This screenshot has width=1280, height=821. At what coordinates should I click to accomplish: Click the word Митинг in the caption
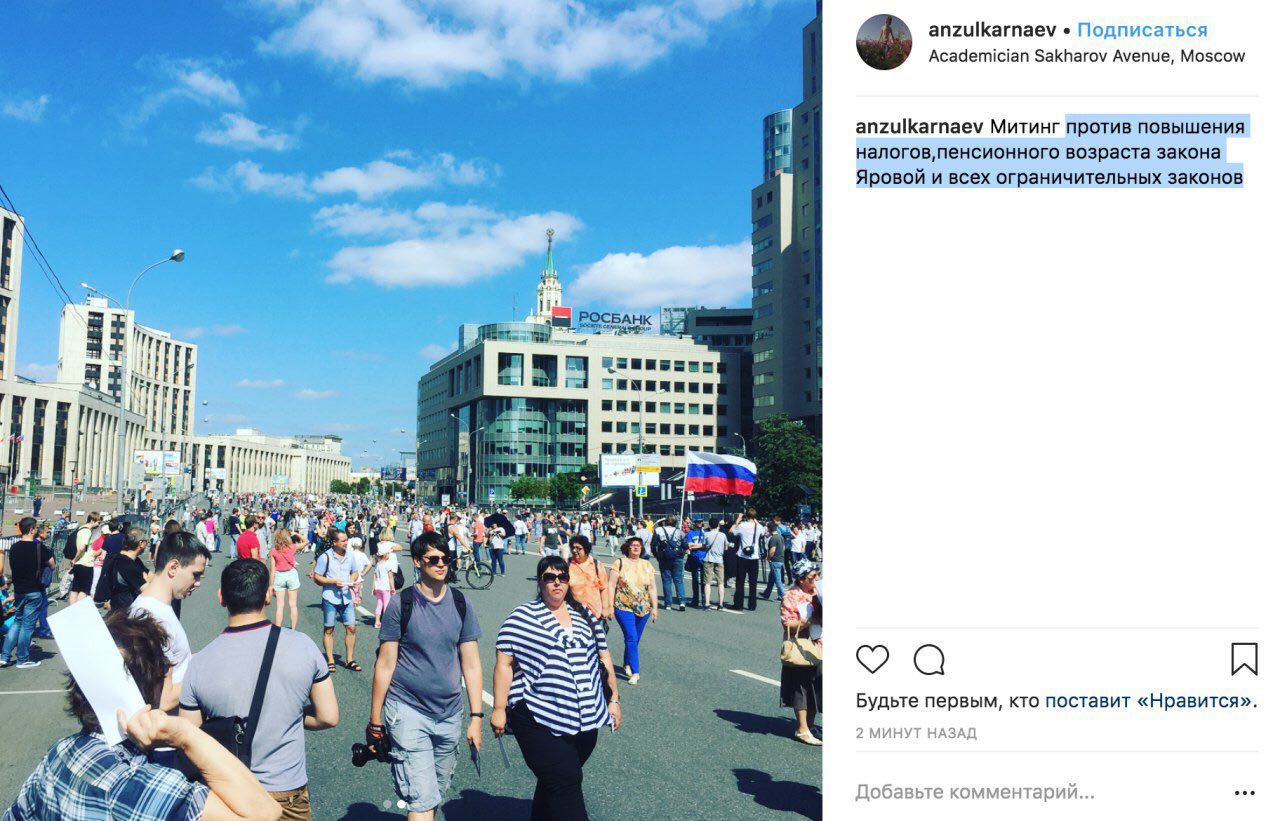[x=1025, y=127]
